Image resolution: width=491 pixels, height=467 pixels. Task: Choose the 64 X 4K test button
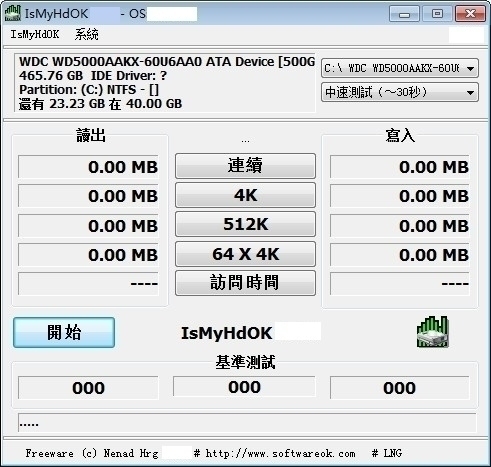click(x=245, y=254)
